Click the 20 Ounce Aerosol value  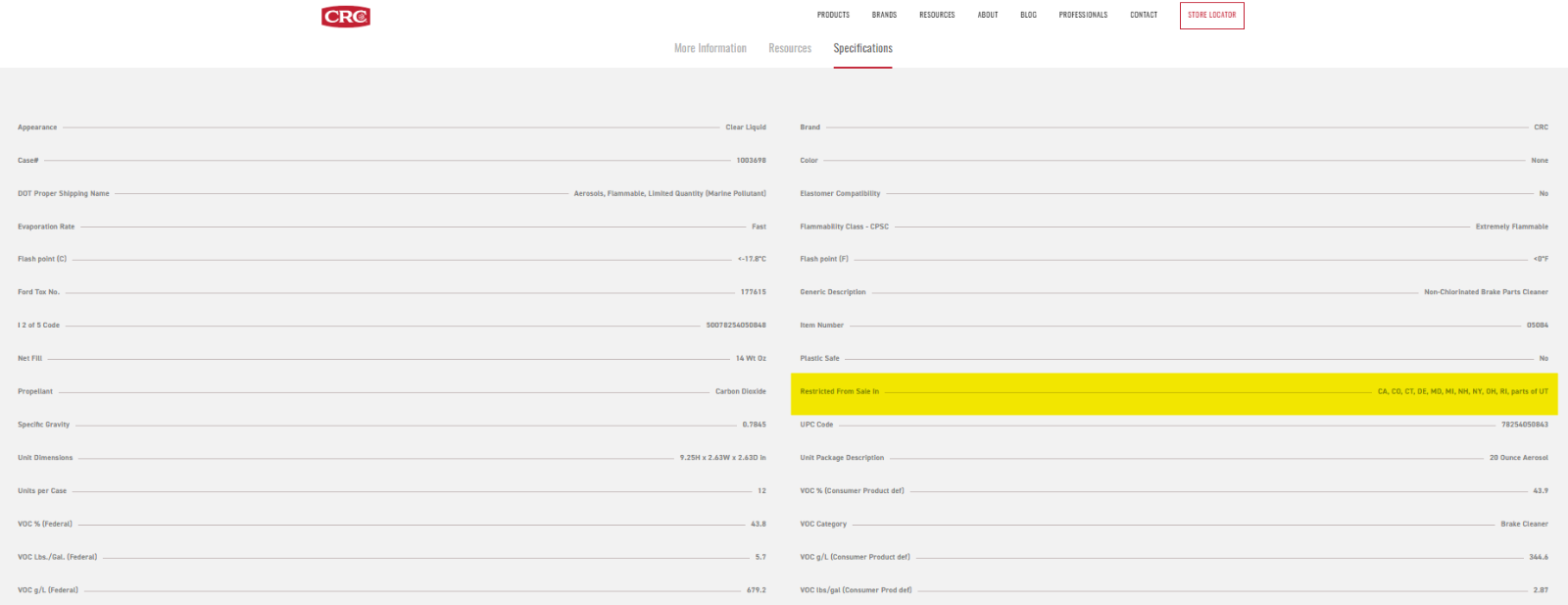point(1518,458)
